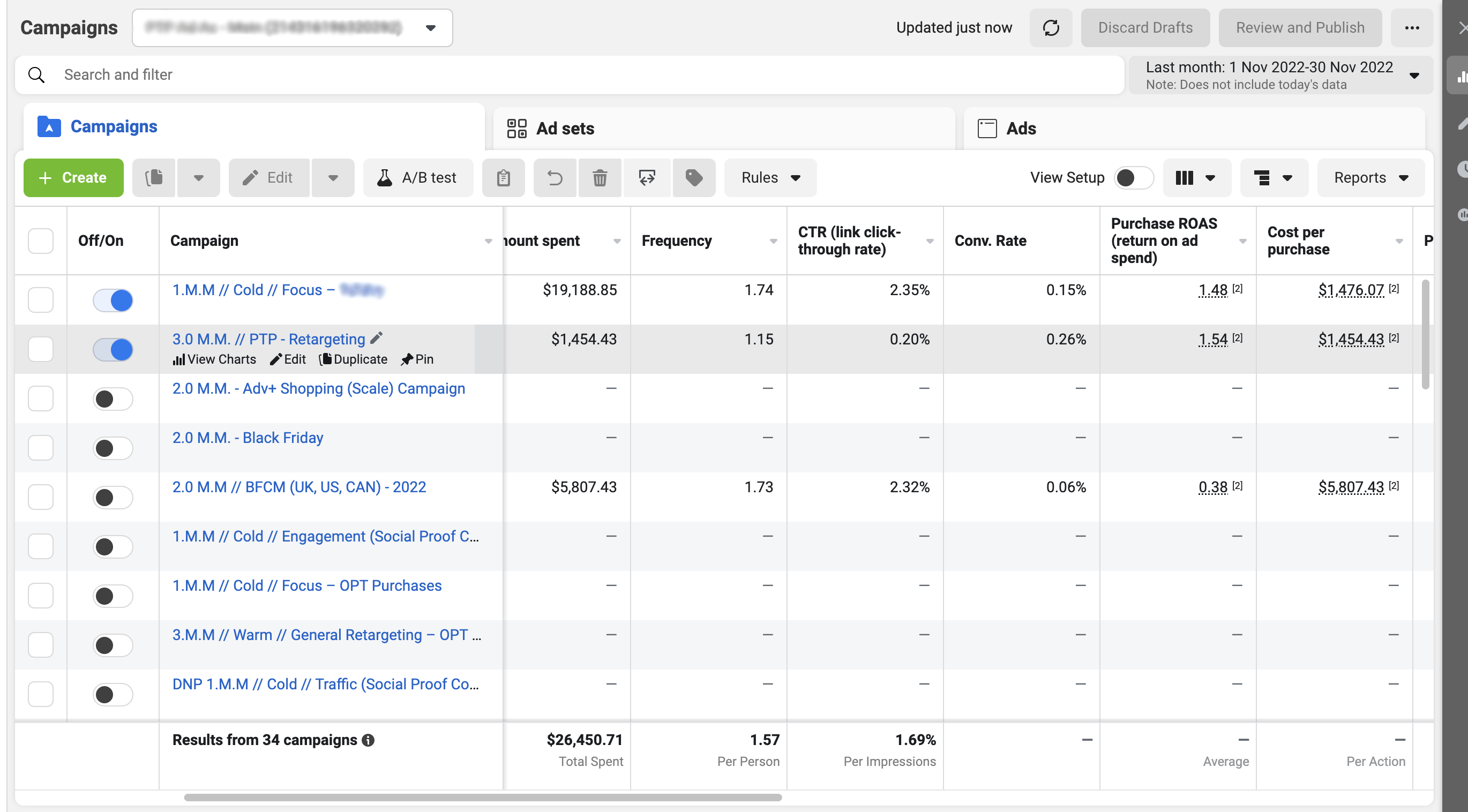Click the Search and filter field
1468x812 pixels.
570,74
